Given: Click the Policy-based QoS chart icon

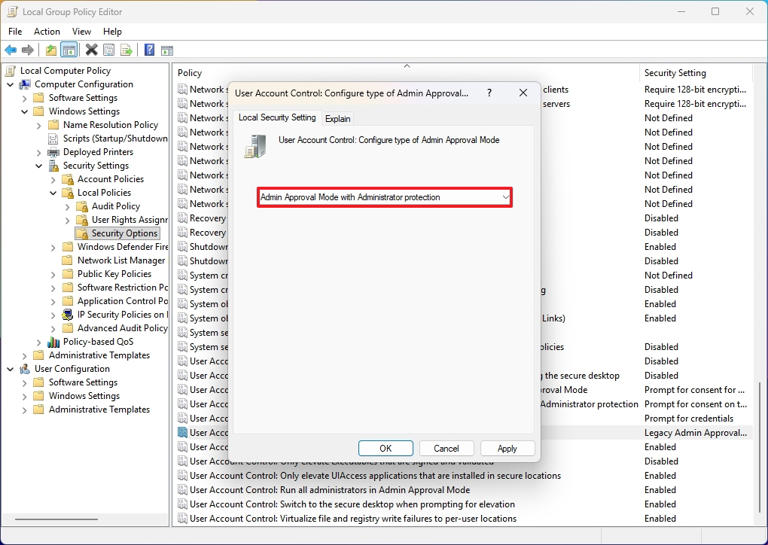Looking at the screenshot, I should coord(53,342).
